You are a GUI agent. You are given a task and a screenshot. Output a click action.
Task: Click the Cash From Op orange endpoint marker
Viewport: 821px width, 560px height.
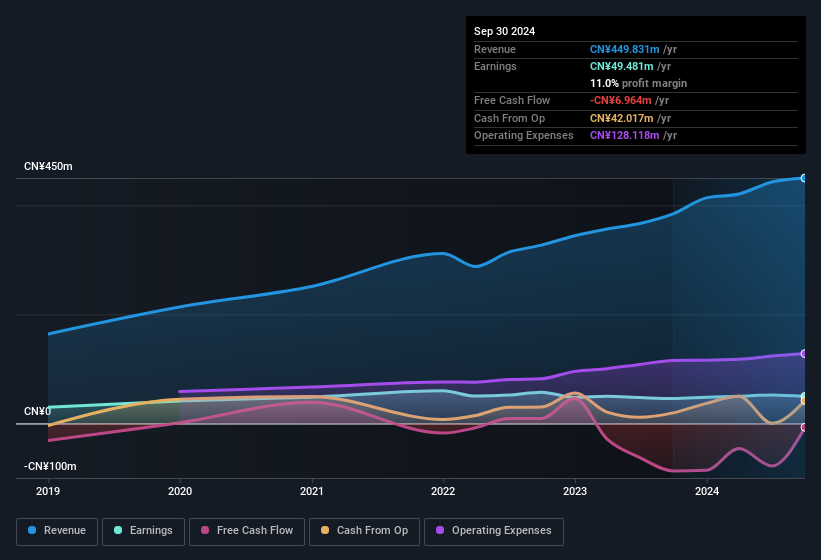[803, 401]
